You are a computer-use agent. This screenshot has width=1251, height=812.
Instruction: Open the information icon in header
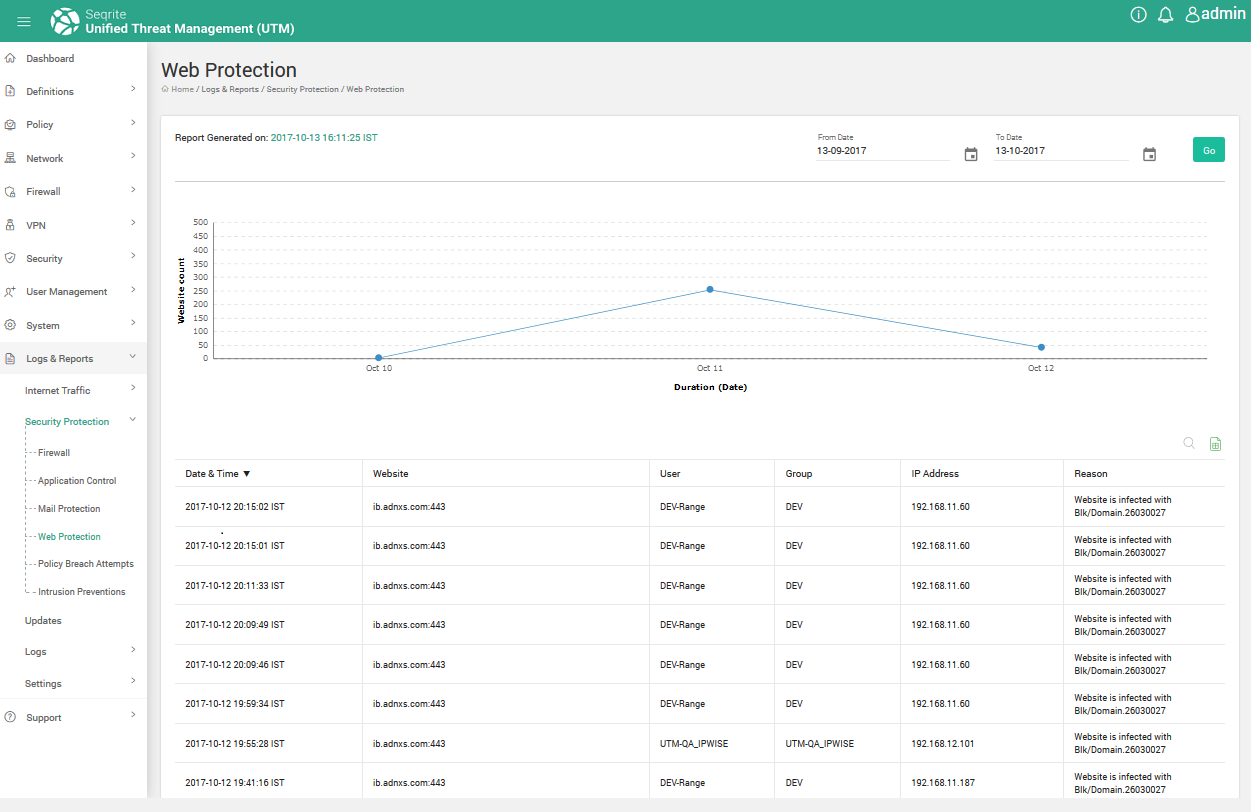point(1138,15)
